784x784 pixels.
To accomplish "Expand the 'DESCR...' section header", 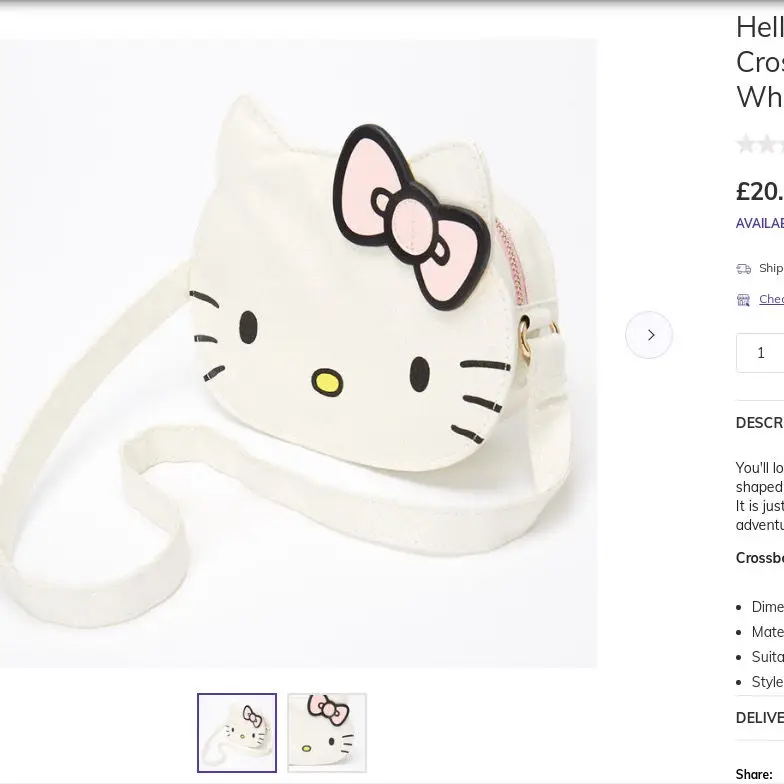I will click(760, 423).
